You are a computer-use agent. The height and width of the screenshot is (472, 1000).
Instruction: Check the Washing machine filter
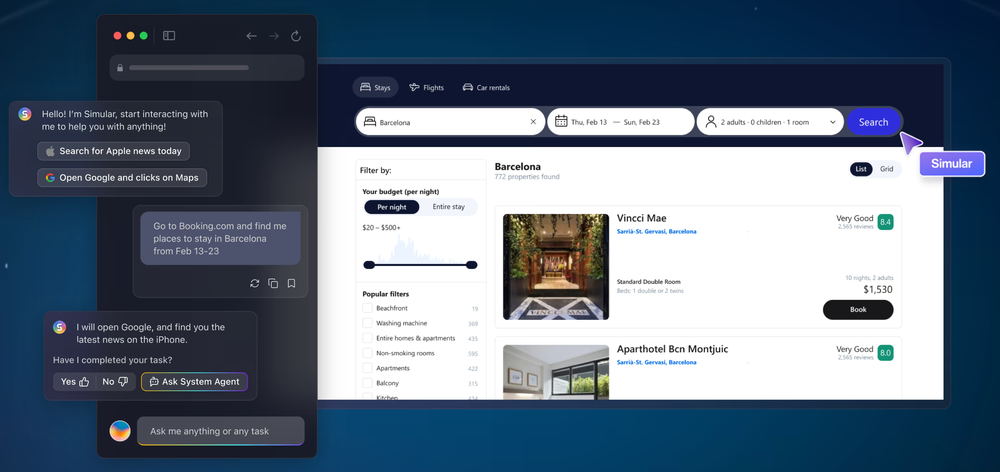tap(367, 323)
